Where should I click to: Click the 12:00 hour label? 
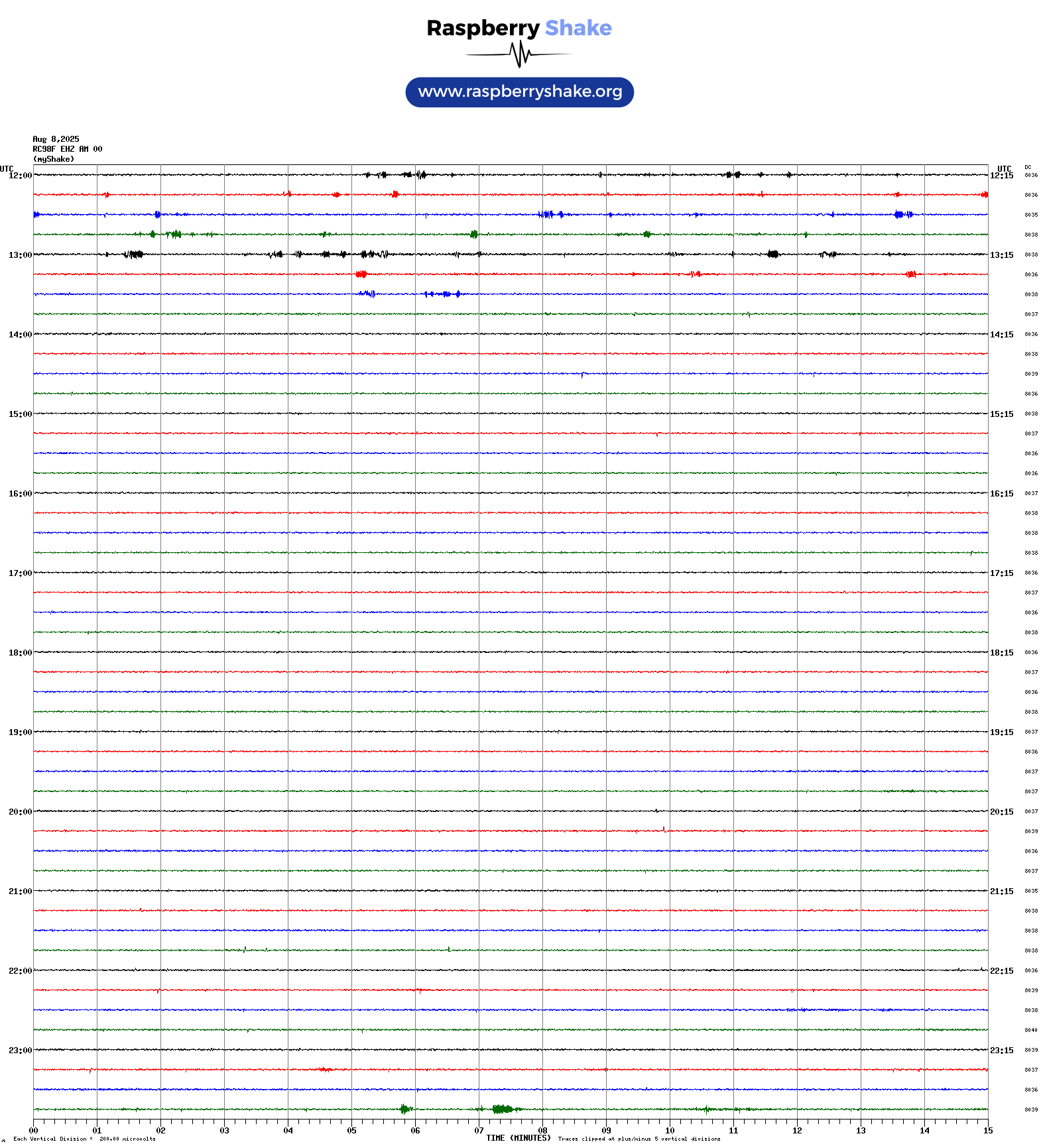pos(20,176)
